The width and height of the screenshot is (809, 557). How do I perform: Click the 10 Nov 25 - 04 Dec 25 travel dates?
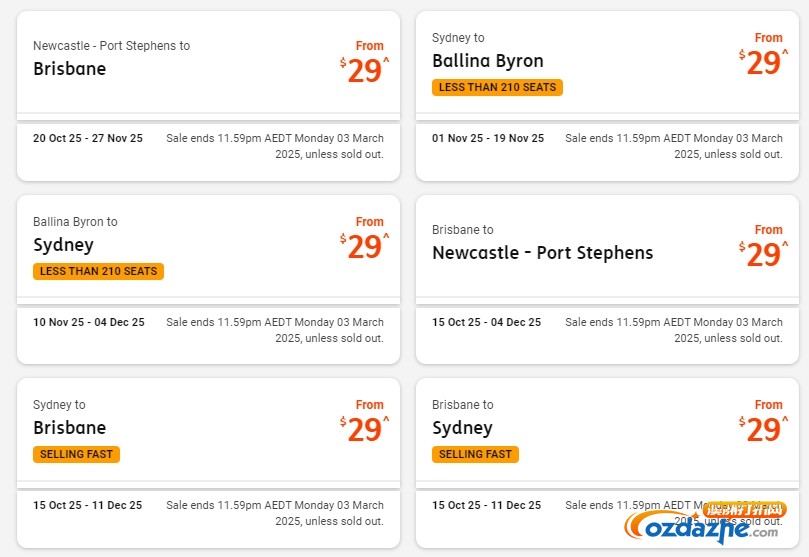[89, 322]
